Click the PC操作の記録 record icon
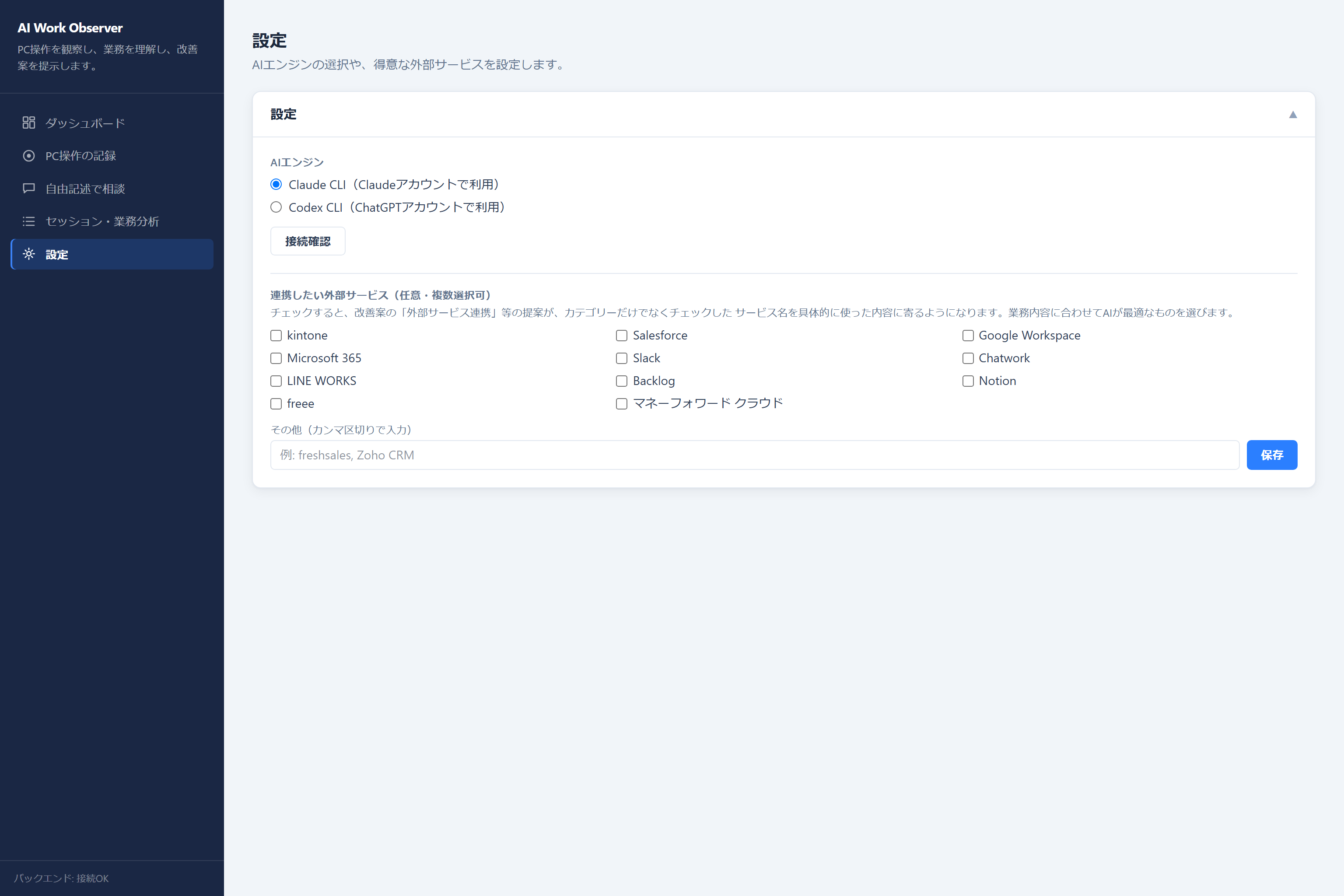 [x=28, y=155]
